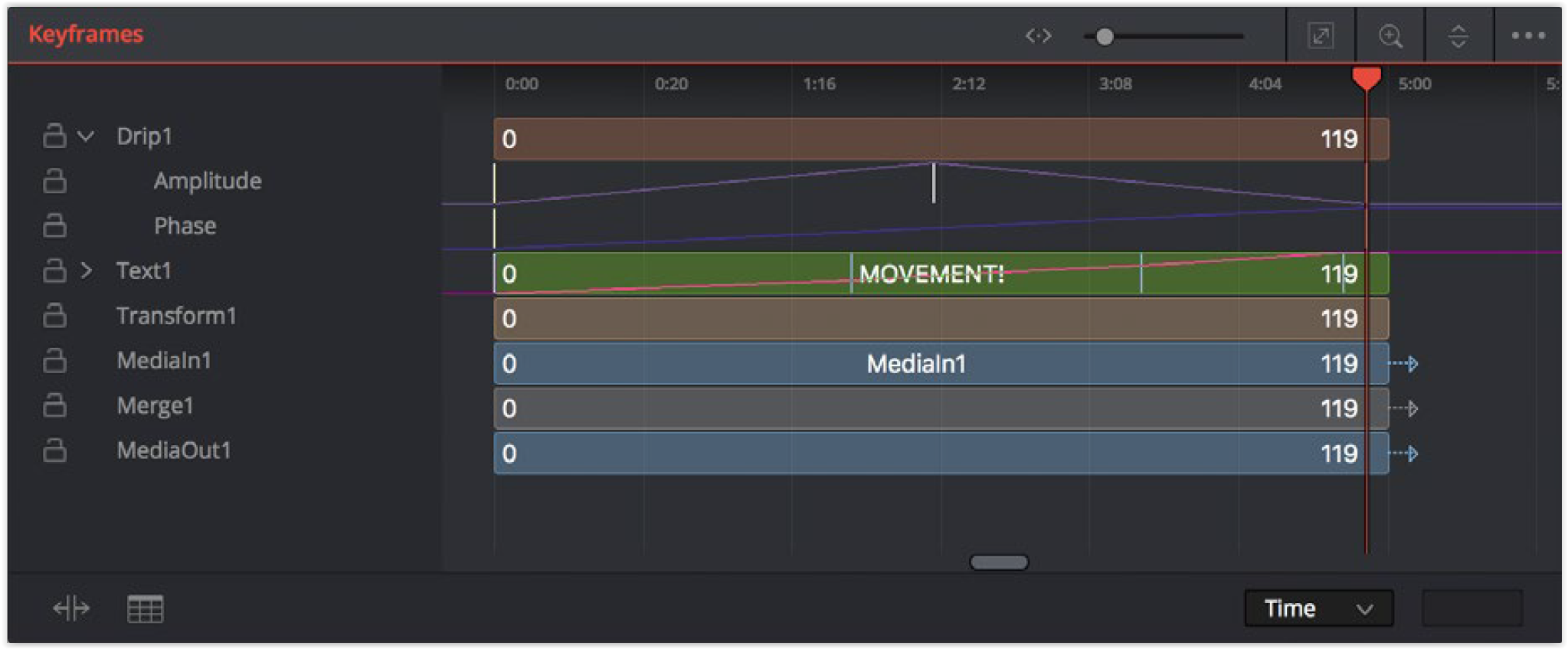
Task: Select the Merge1 track label
Action: [155, 405]
